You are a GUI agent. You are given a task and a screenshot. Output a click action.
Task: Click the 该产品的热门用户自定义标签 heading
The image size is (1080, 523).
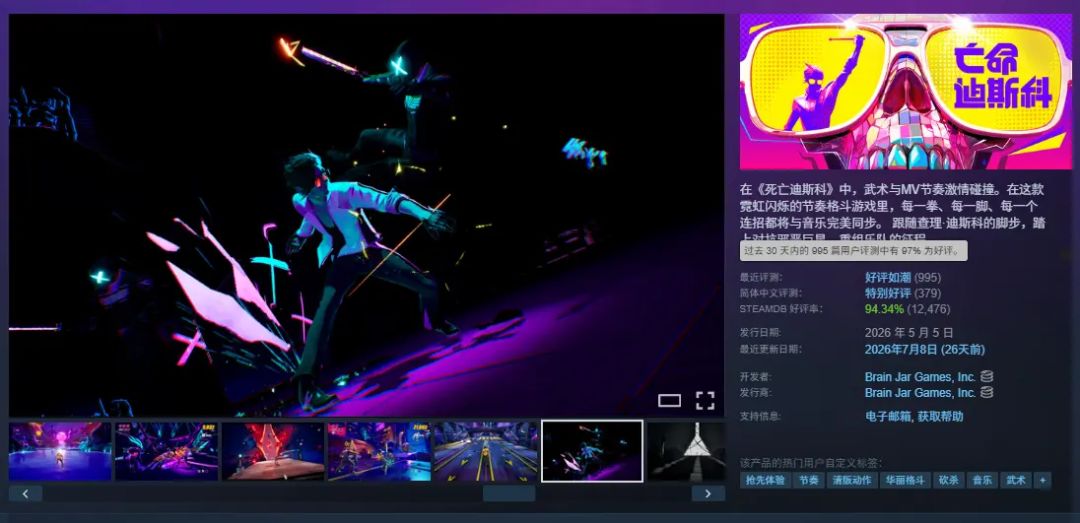tap(811, 462)
